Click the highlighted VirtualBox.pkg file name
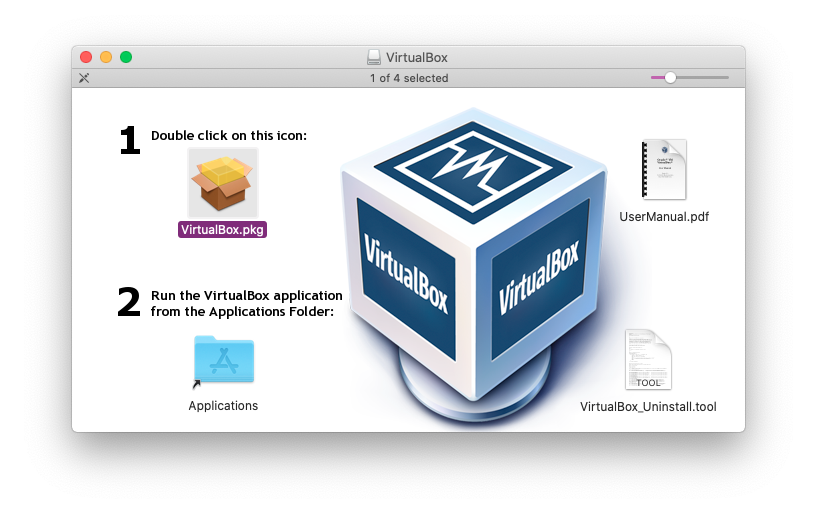Image resolution: width=813 pixels, height=518 pixels. pos(223,229)
